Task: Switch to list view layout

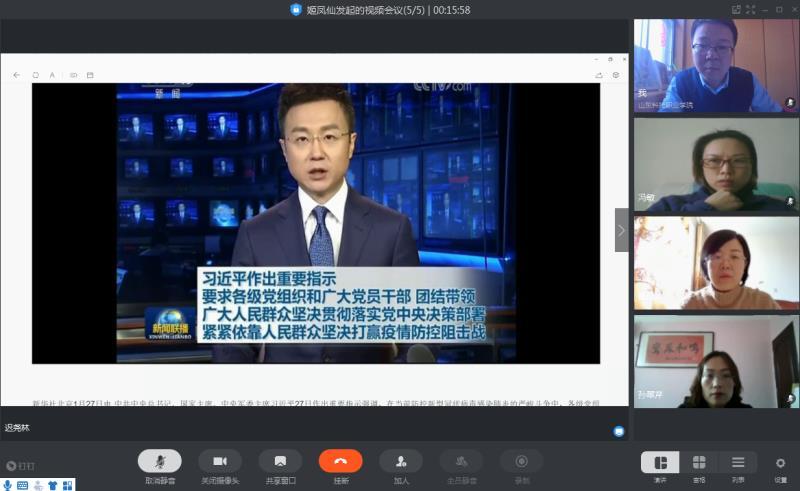Action: (738, 462)
